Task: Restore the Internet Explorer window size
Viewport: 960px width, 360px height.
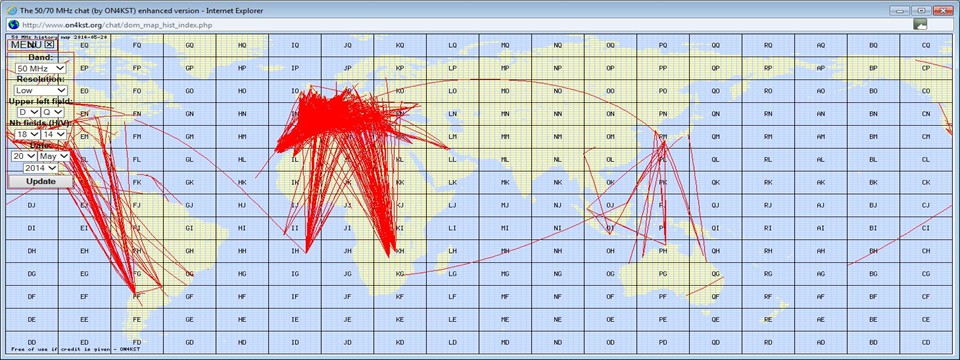Action: point(920,10)
